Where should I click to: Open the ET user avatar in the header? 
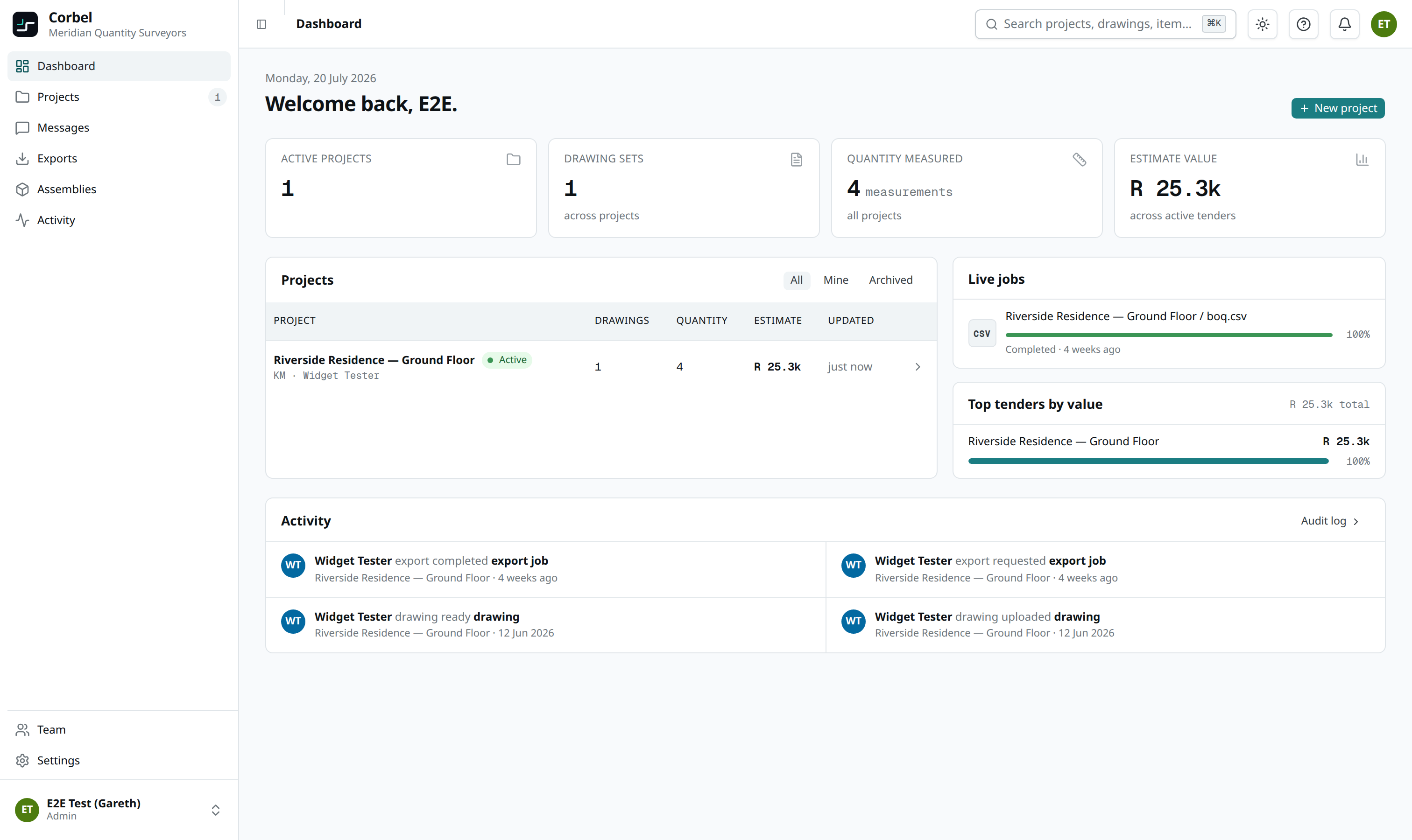1383,24
